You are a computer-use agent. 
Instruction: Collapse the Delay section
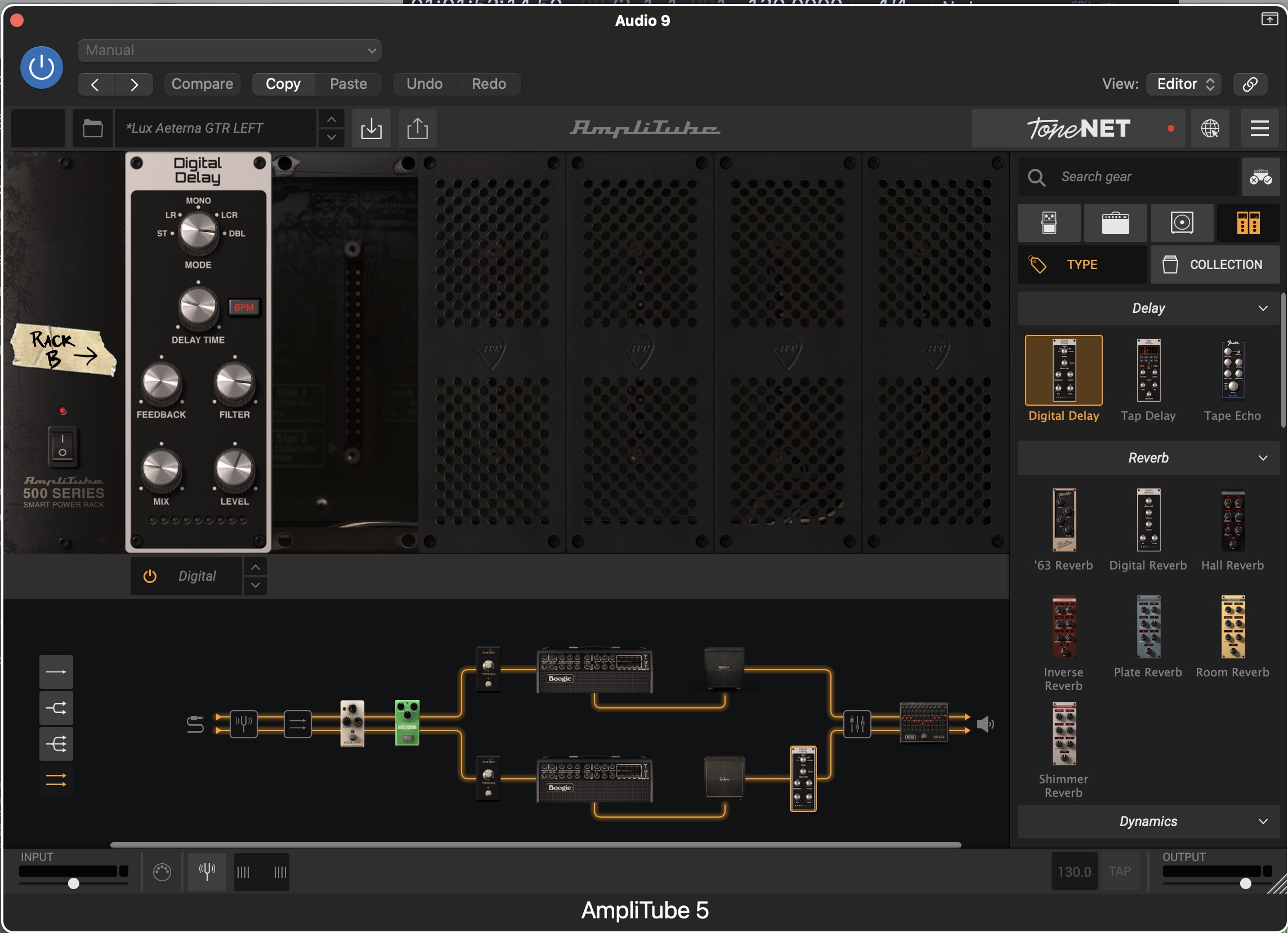1148,308
